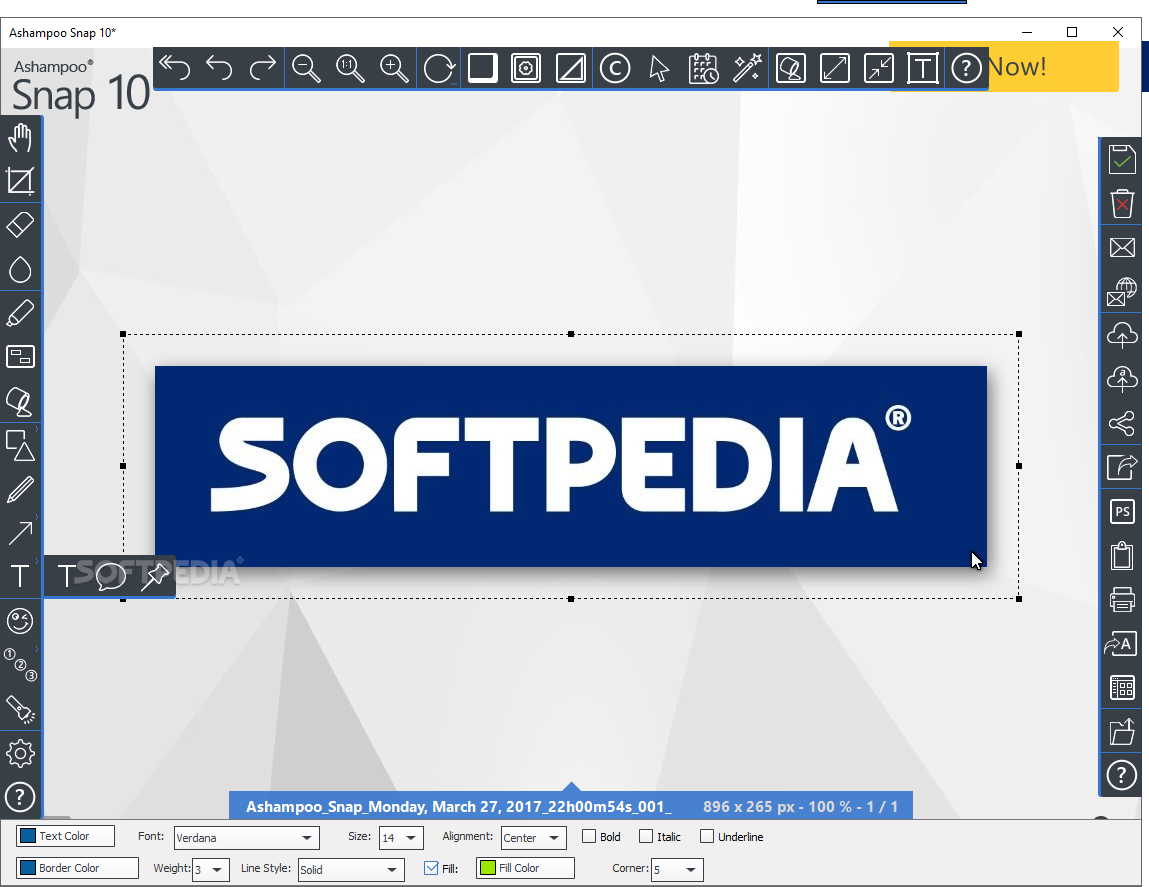
Task: Zoom in with the plus magnifier
Action: [394, 68]
